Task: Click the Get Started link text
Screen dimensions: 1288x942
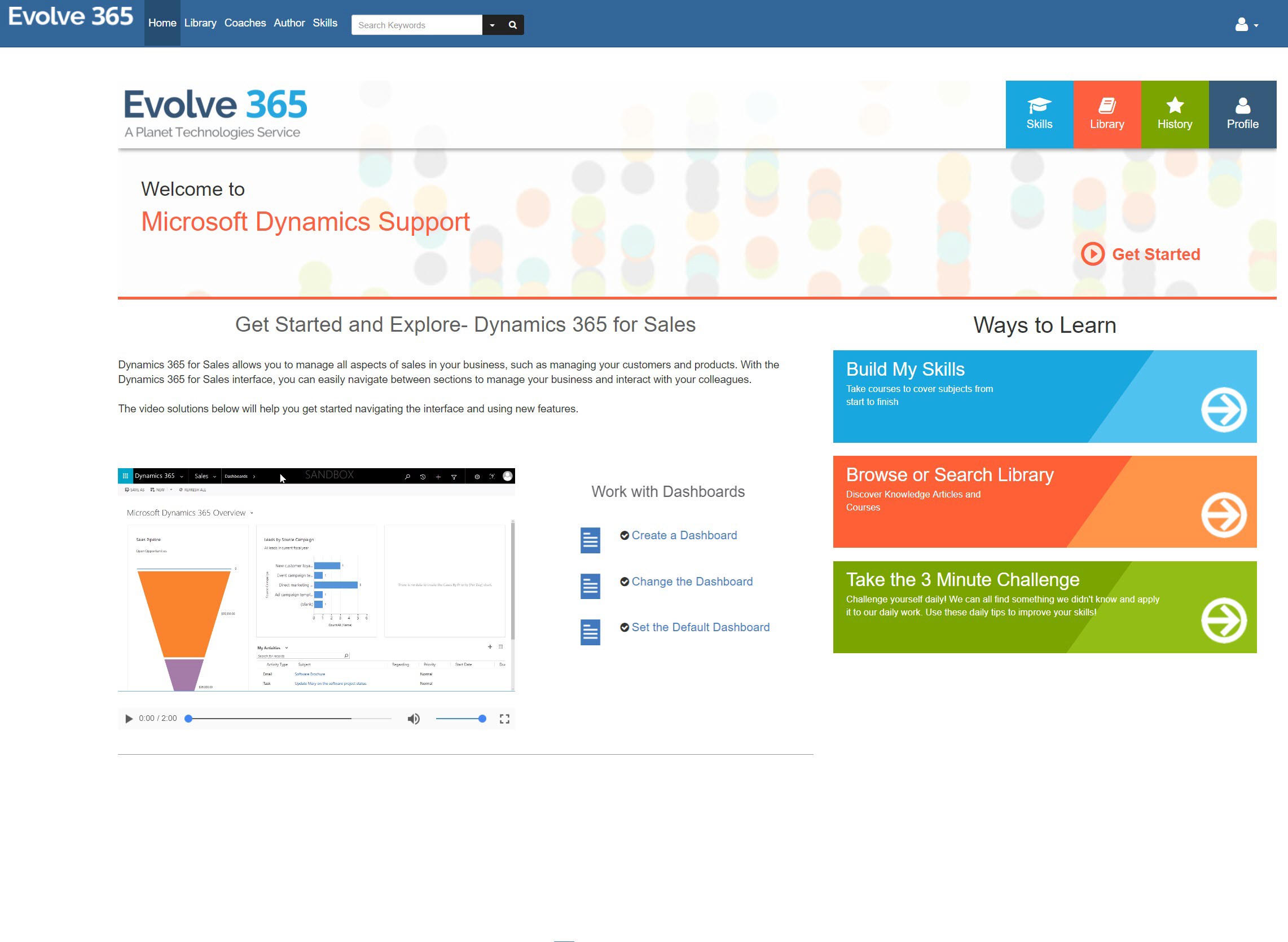Action: coord(1156,254)
